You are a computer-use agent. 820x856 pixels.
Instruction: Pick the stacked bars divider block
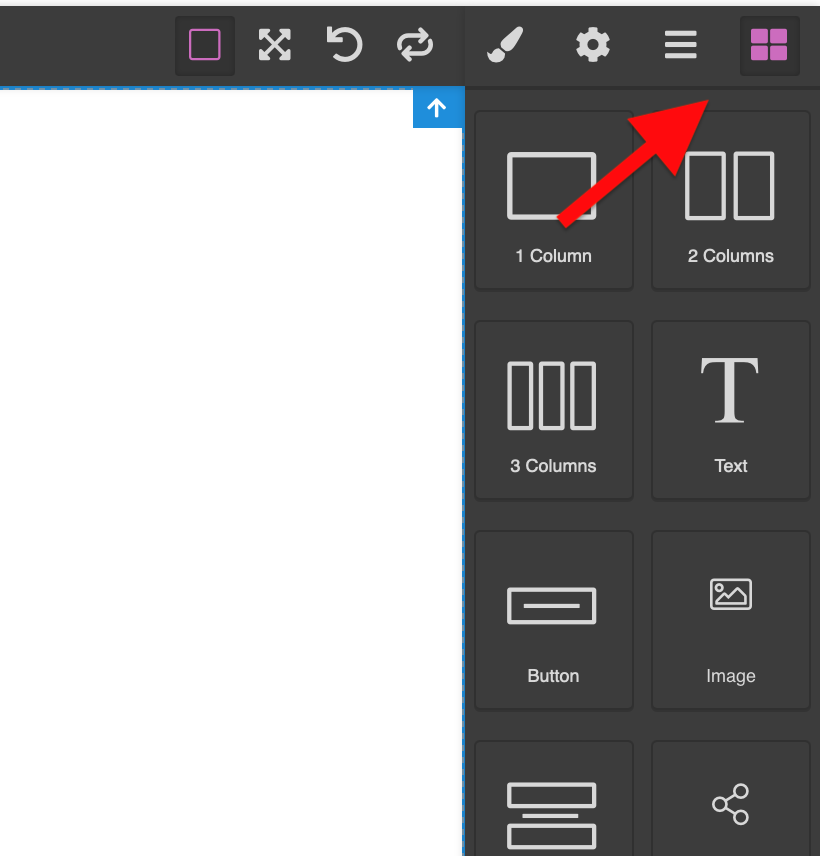554,799
